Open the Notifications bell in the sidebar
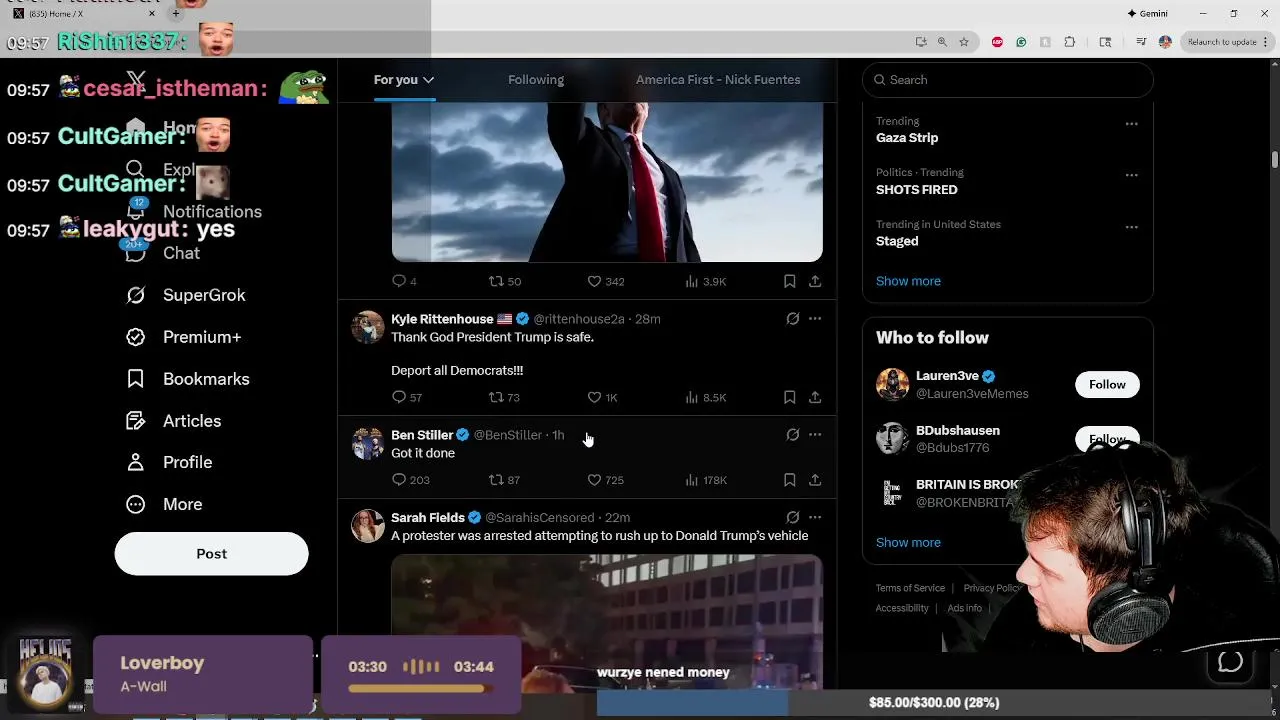This screenshot has height=720, width=1280. point(136,211)
